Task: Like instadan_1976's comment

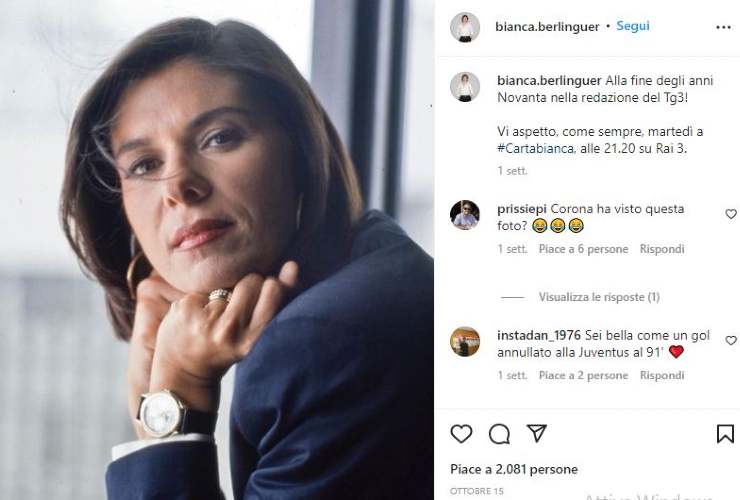Action: (731, 341)
